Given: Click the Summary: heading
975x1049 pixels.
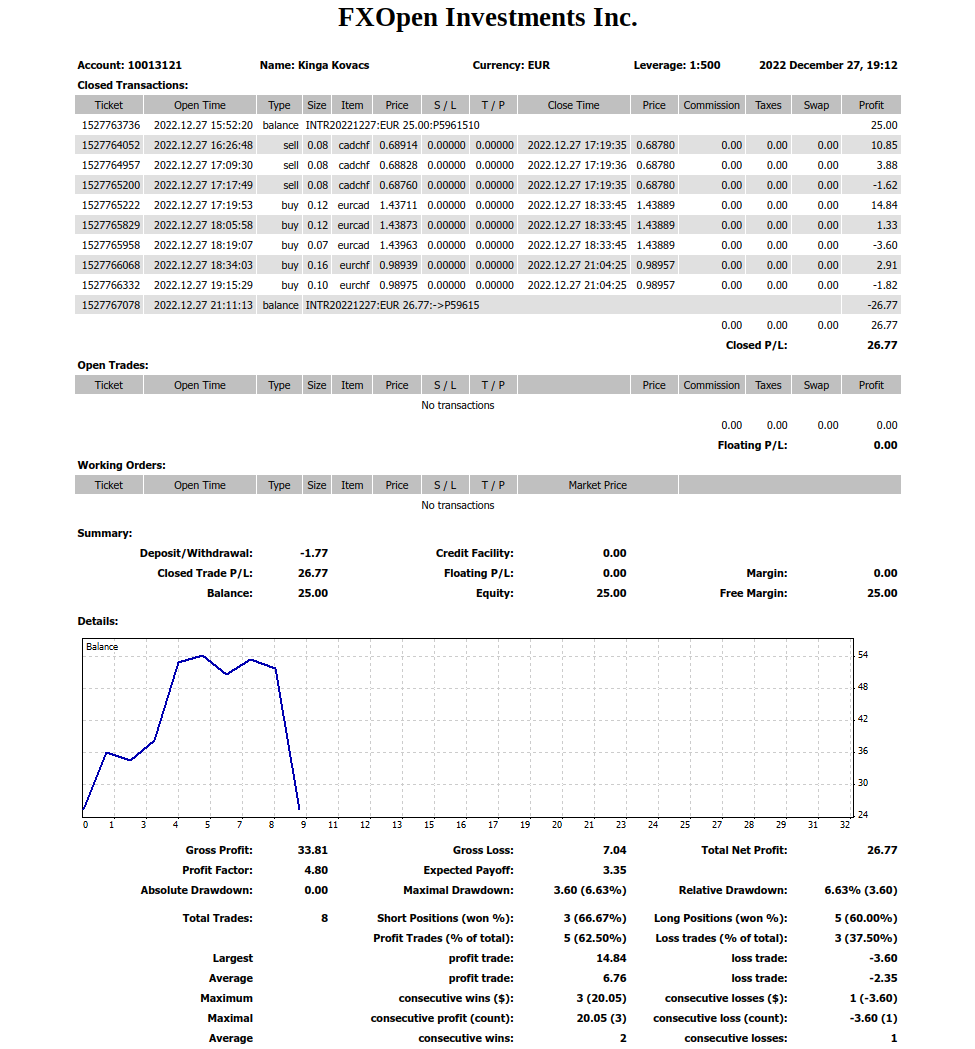Looking at the screenshot, I should point(104,533).
